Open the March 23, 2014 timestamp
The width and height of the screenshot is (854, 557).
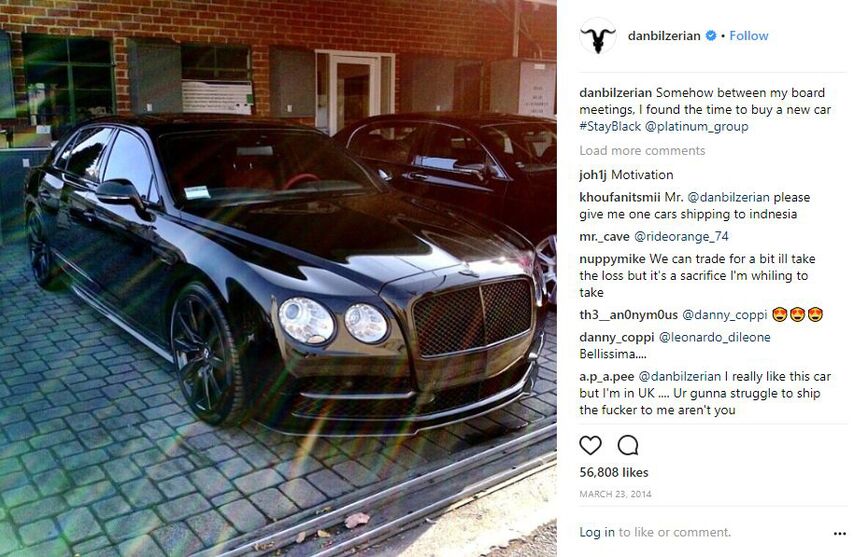[615, 494]
